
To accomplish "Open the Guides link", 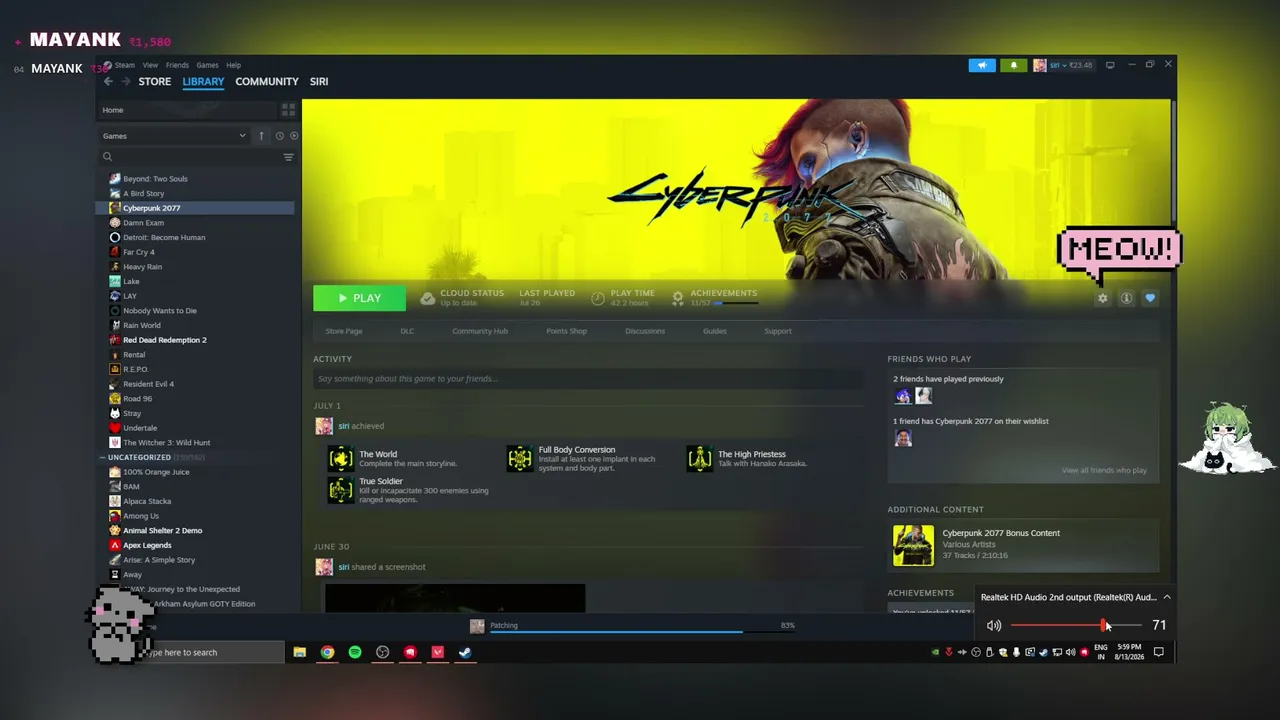I will tap(714, 331).
